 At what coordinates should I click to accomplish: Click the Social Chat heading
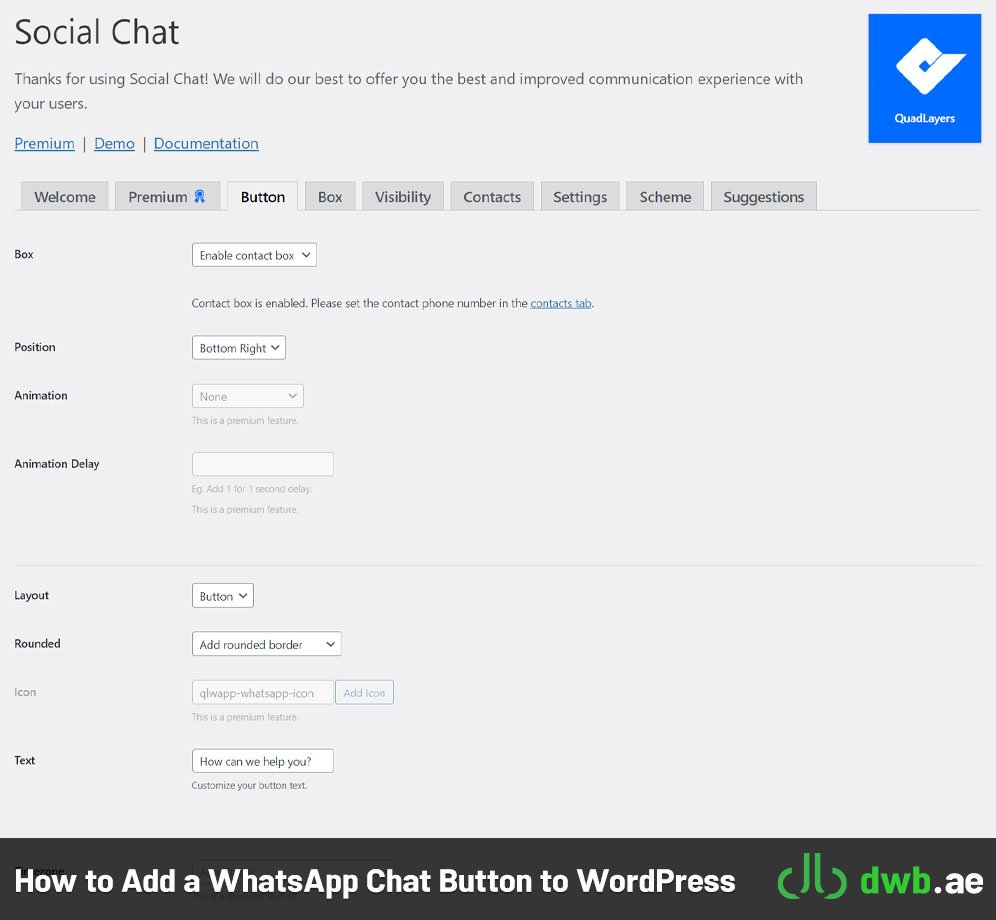pyautogui.click(x=97, y=32)
